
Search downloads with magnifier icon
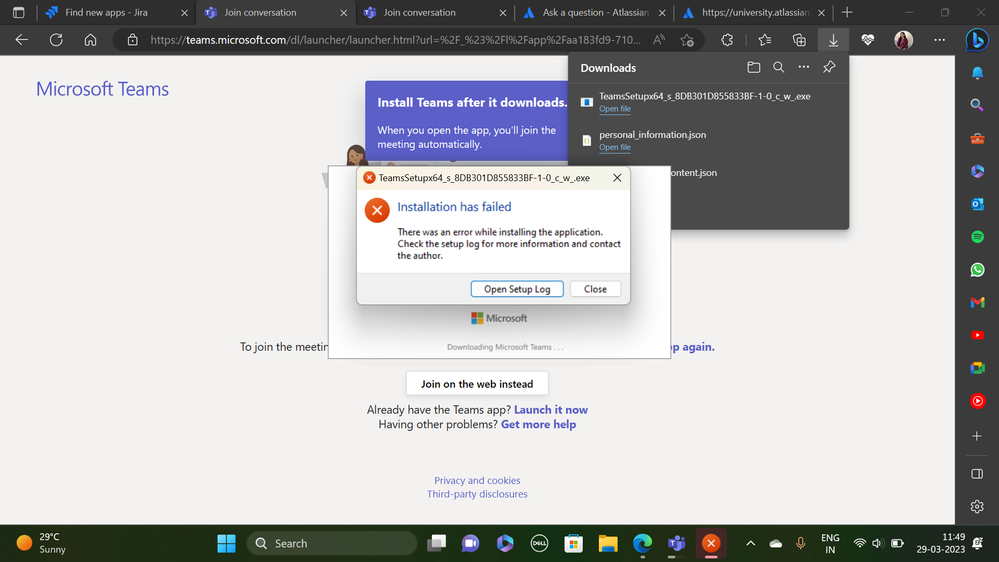click(x=779, y=68)
